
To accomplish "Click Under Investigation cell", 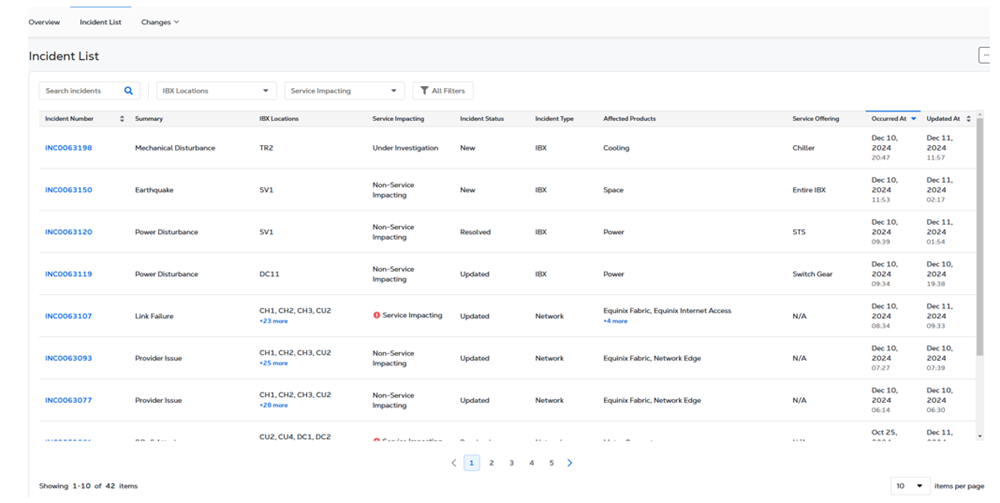I will click(x=405, y=148).
